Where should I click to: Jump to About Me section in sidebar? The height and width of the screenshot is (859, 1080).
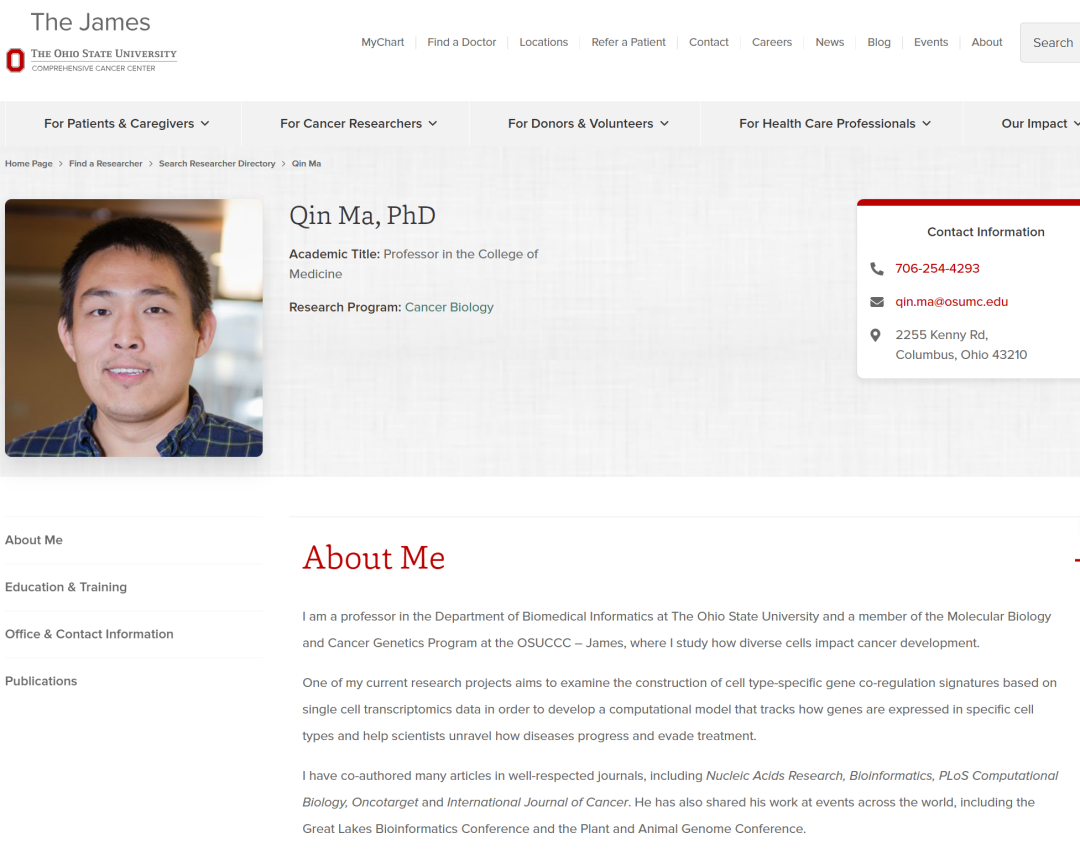[34, 540]
